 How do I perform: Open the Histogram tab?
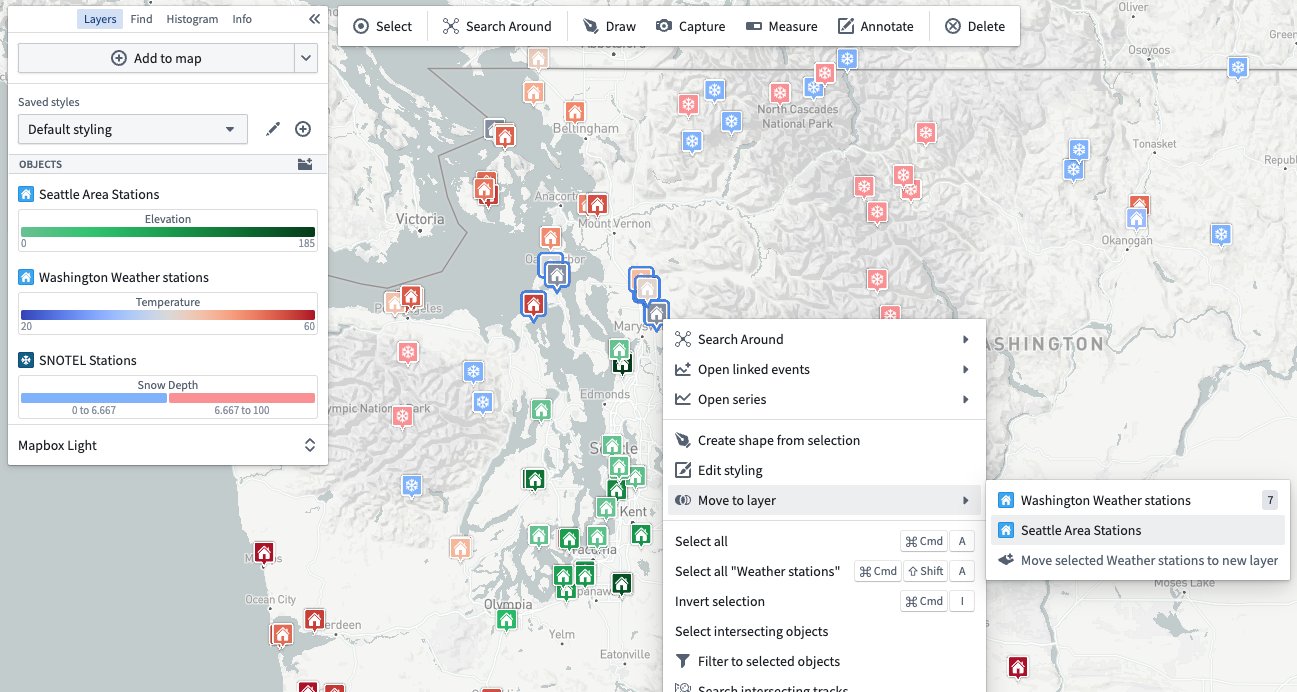click(192, 19)
